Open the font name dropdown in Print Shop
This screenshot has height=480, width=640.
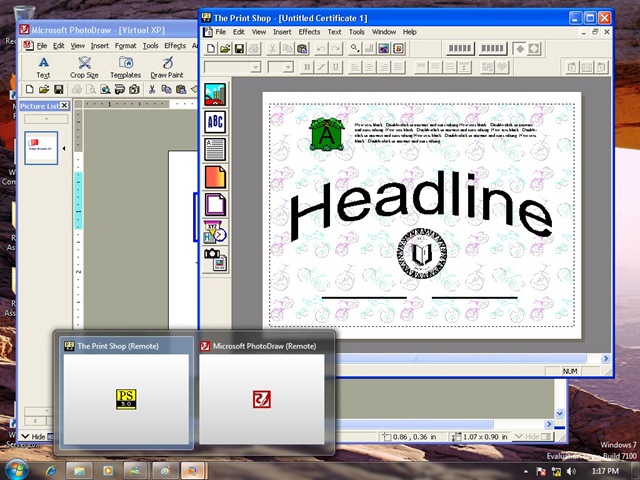tap(256, 67)
